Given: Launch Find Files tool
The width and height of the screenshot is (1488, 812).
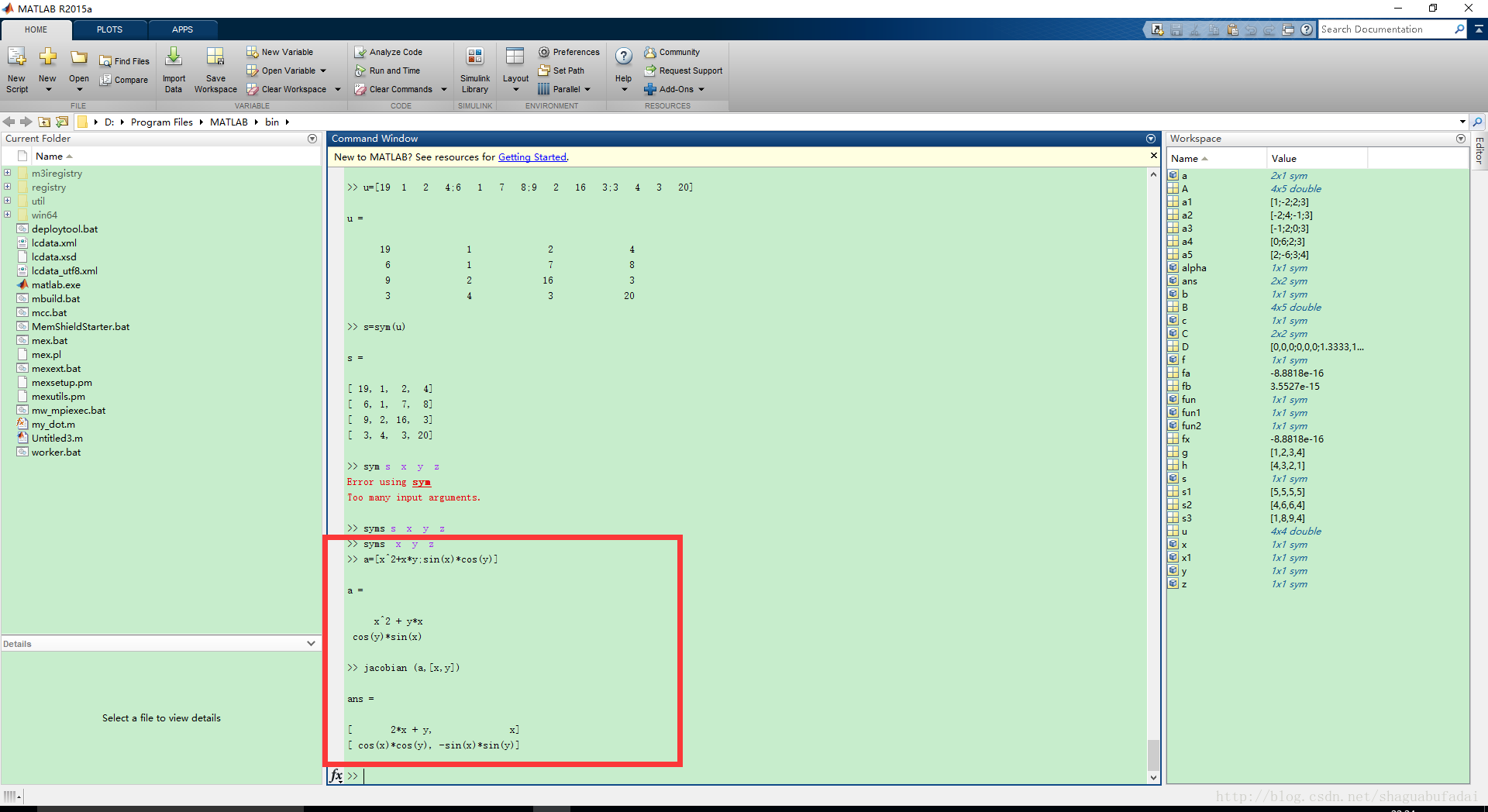Looking at the screenshot, I should click(x=124, y=61).
